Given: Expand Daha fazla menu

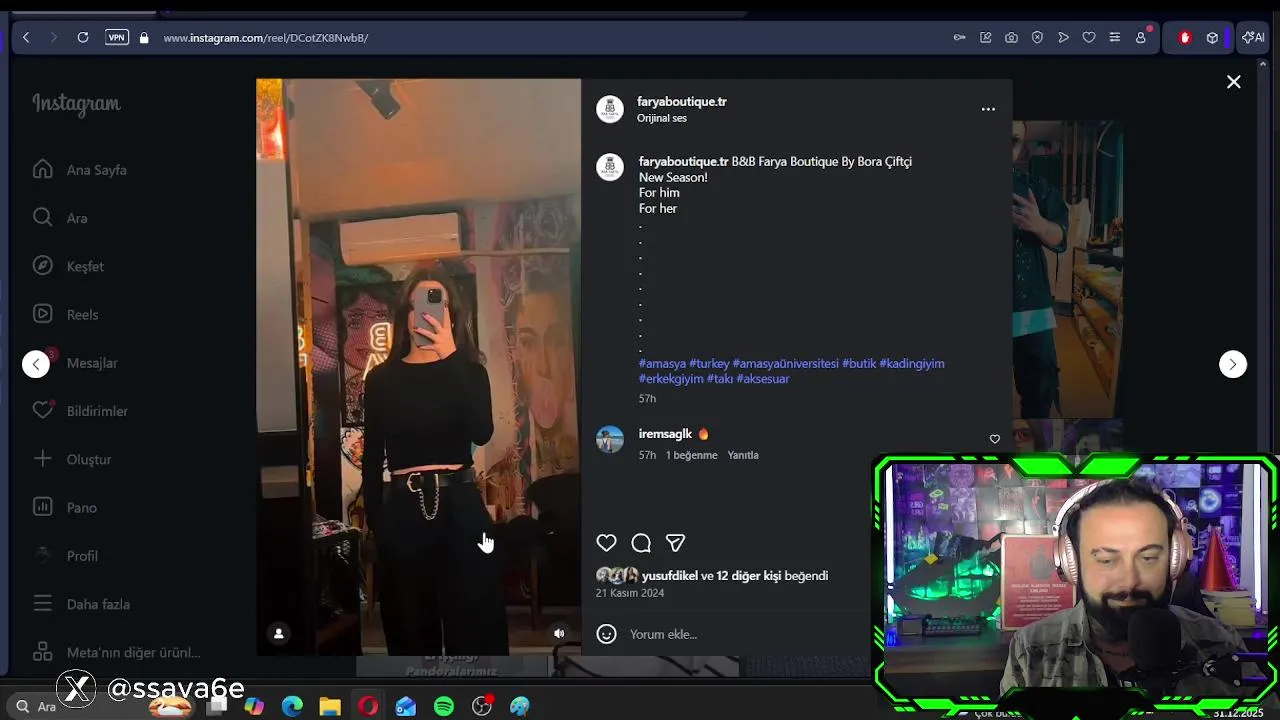Looking at the screenshot, I should pos(81,604).
